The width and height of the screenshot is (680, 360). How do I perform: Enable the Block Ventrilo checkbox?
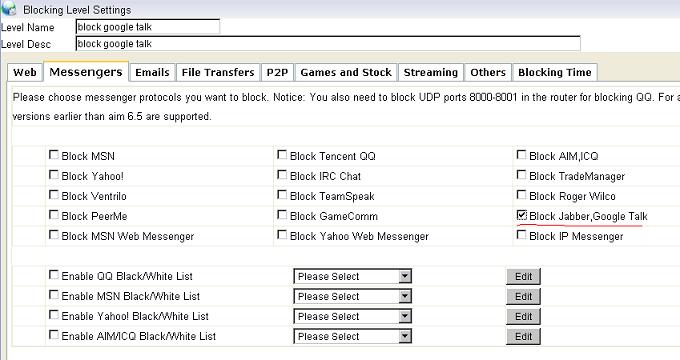coord(54,195)
